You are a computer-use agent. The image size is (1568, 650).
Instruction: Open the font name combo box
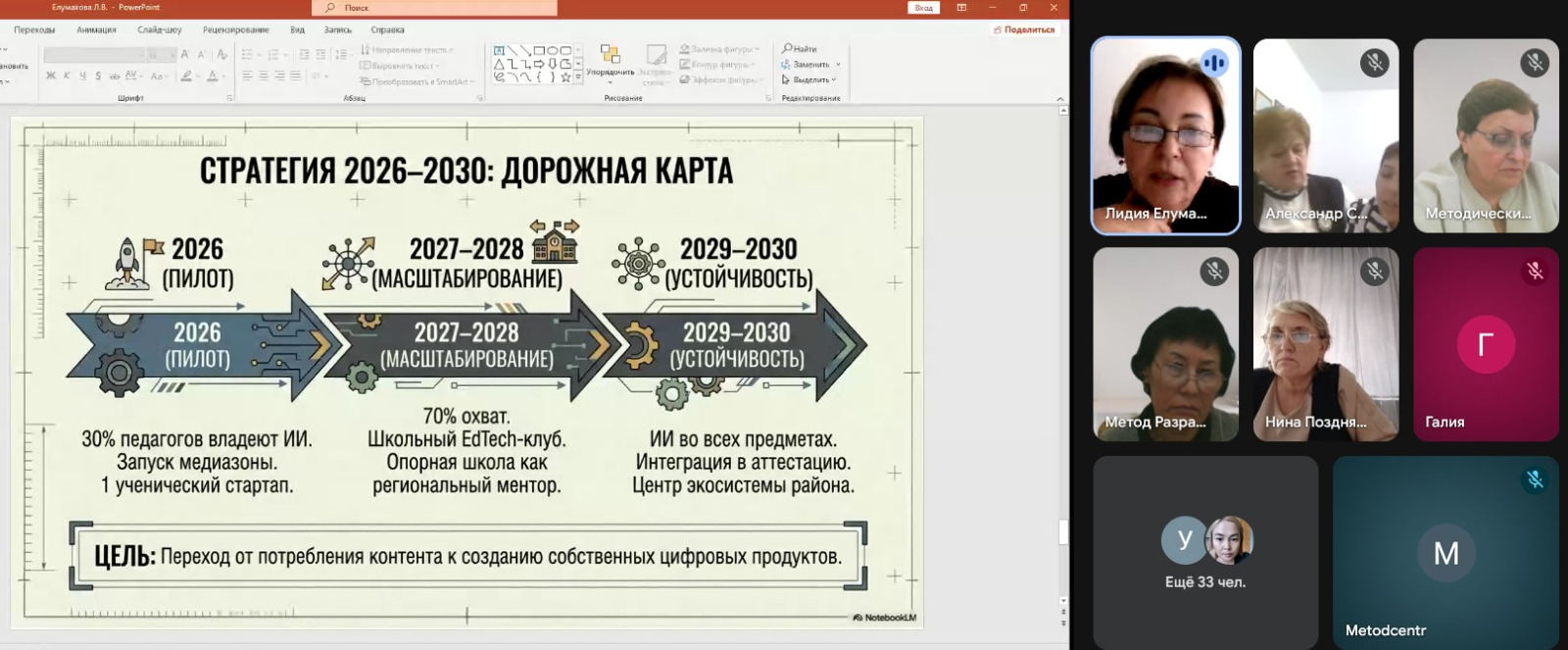click(94, 55)
